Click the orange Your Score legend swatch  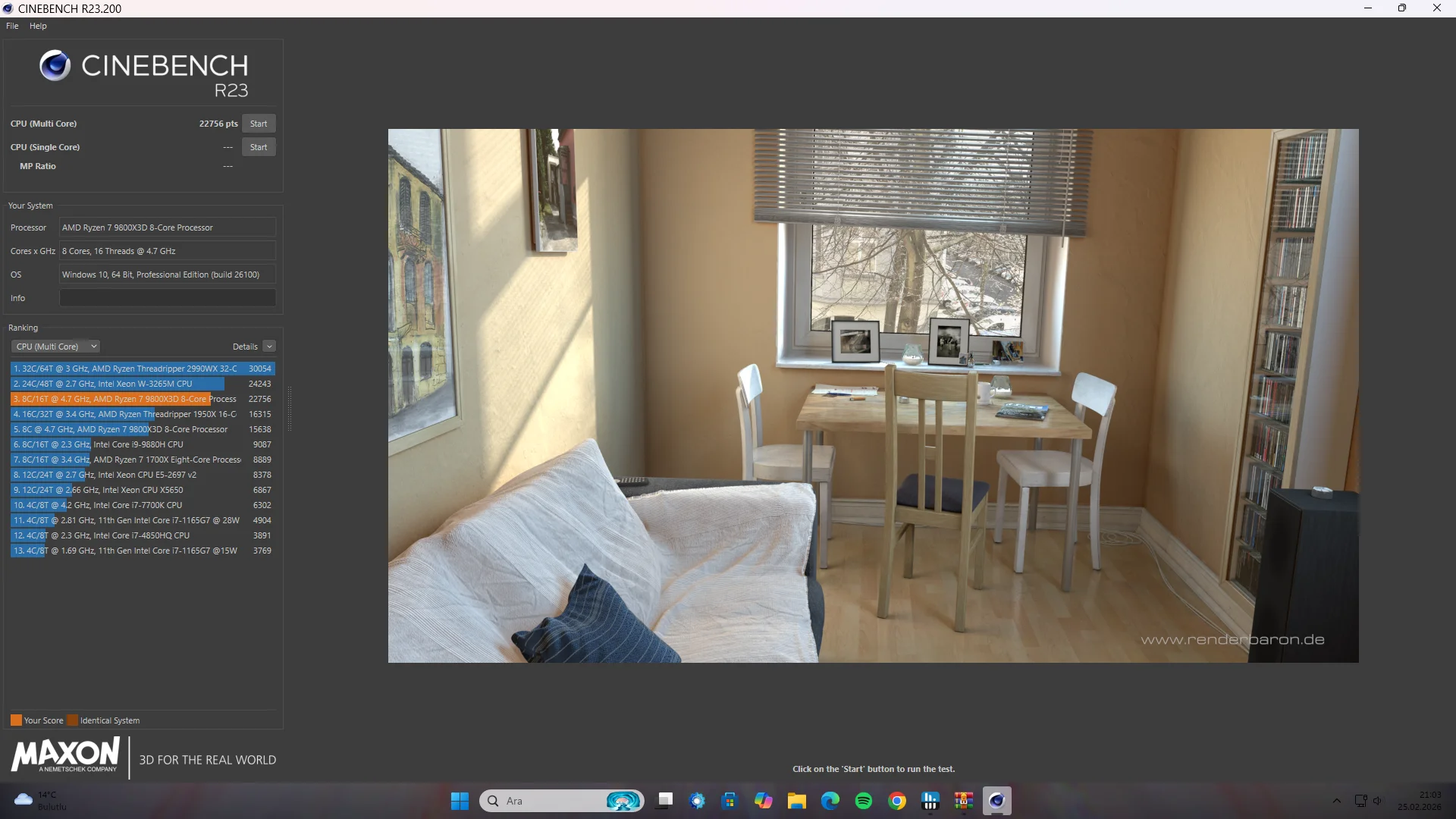(x=16, y=720)
